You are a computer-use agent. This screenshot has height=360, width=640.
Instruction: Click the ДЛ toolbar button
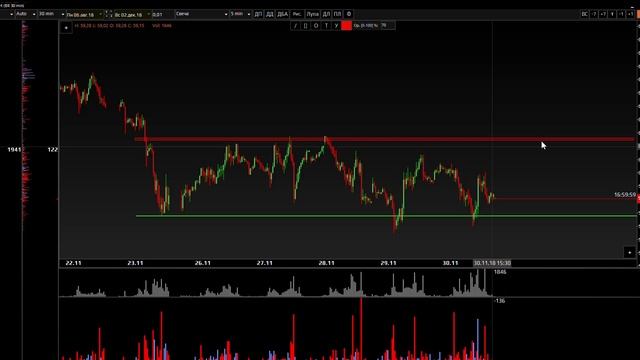point(326,14)
